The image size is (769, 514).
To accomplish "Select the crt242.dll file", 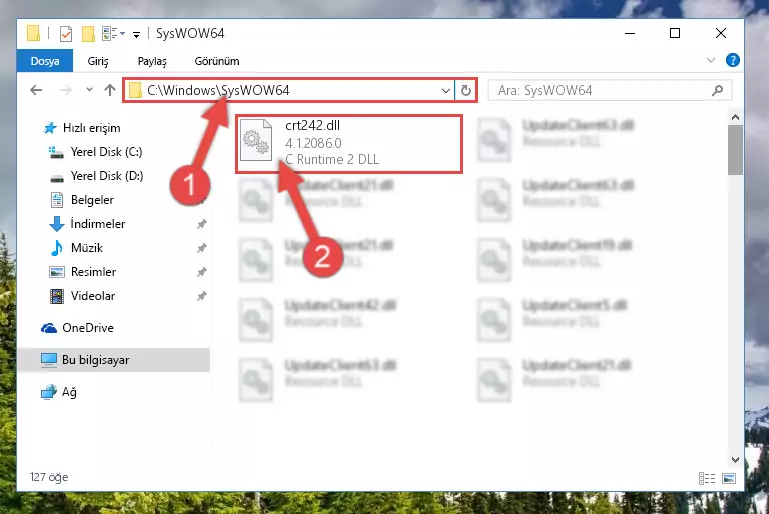I will point(349,143).
